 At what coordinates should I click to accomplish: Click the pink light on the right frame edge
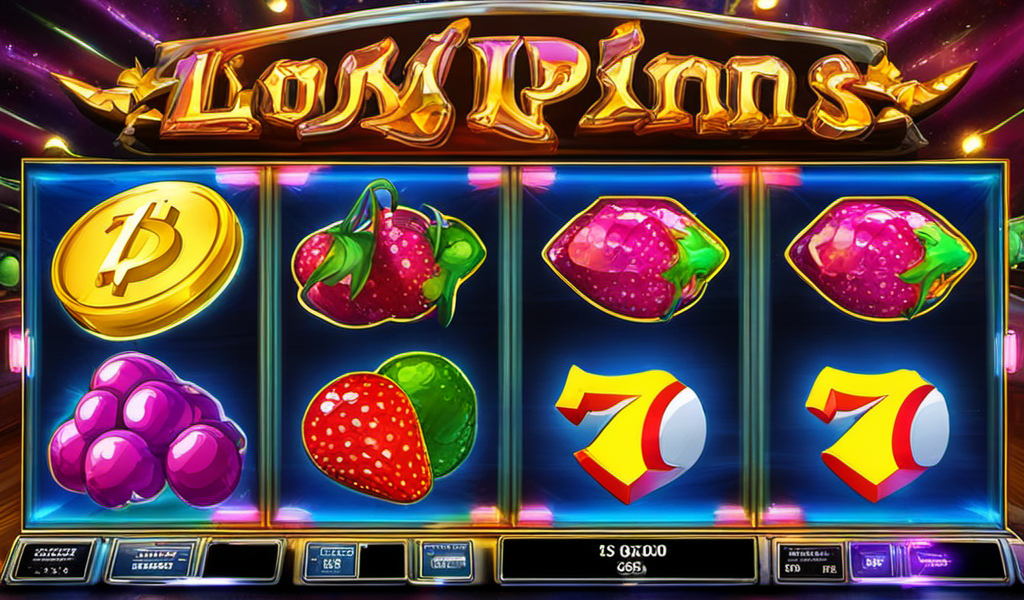(x=1010, y=351)
